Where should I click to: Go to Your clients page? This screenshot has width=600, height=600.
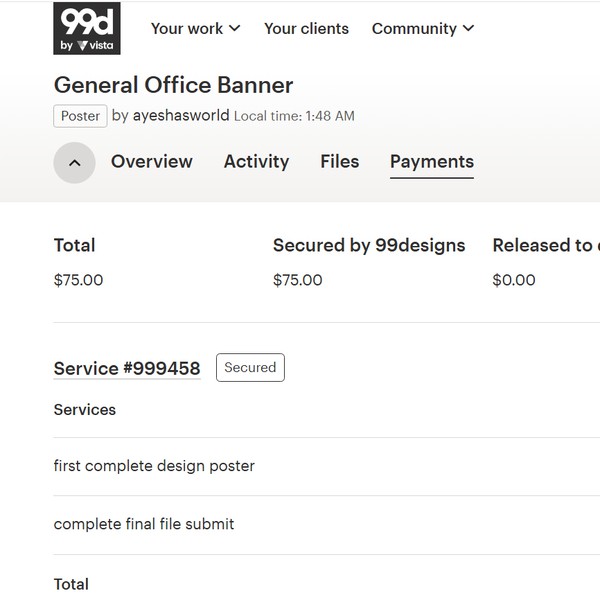pos(306,28)
